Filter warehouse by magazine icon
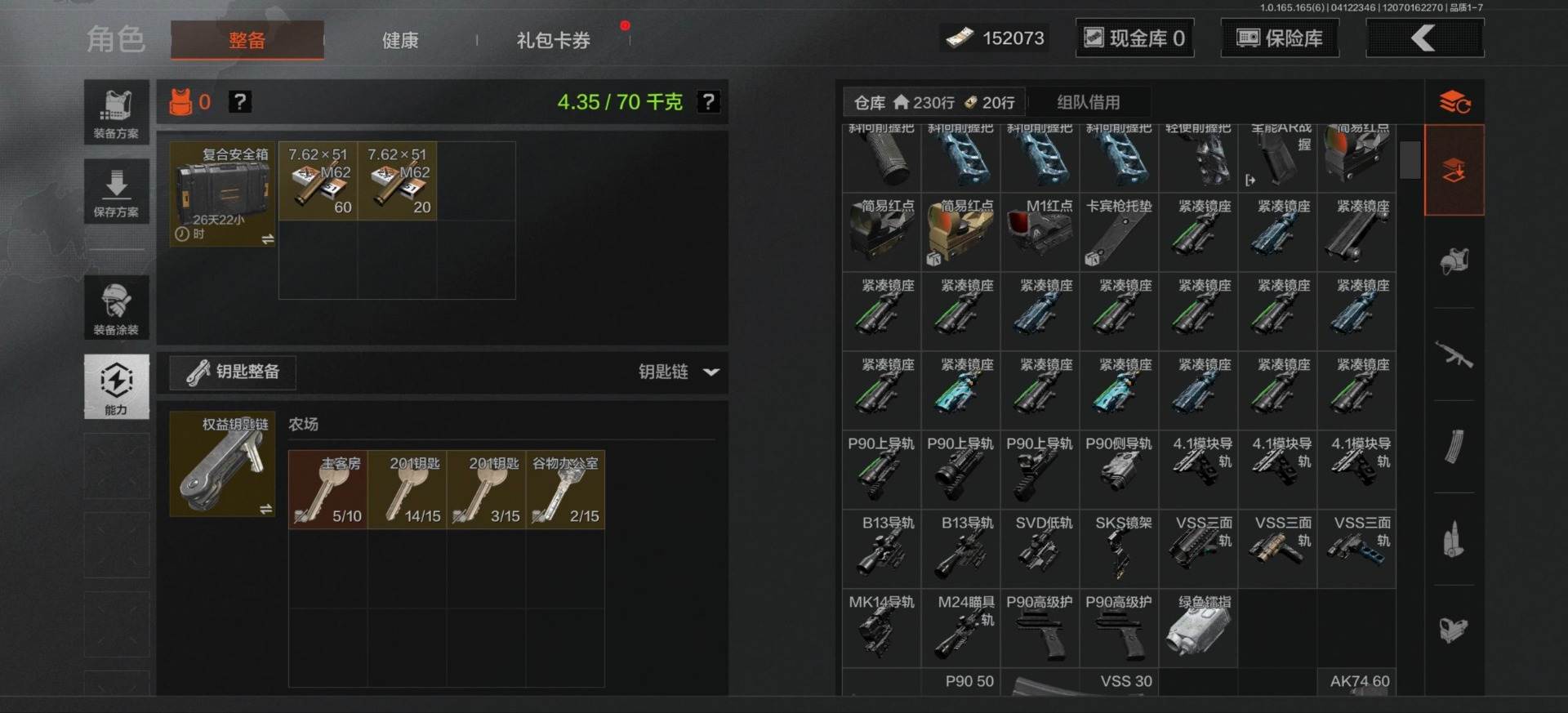 (x=1454, y=447)
